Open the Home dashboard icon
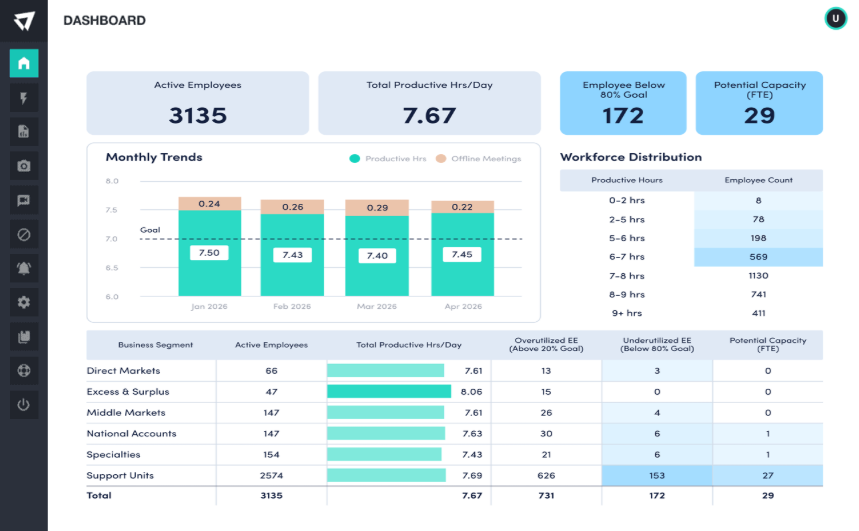Screen dimensions: 859x531 pyautogui.click(x=24, y=63)
